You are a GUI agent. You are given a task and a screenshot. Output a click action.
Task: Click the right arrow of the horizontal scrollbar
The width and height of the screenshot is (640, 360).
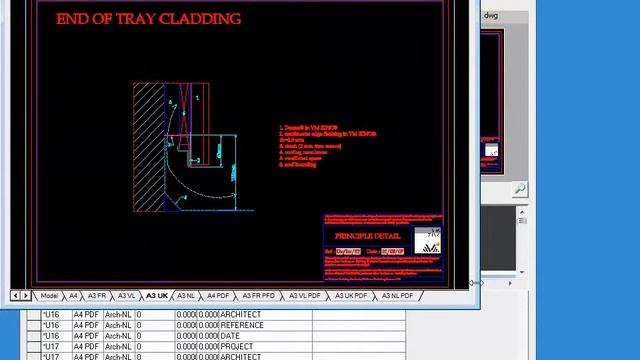(510, 283)
